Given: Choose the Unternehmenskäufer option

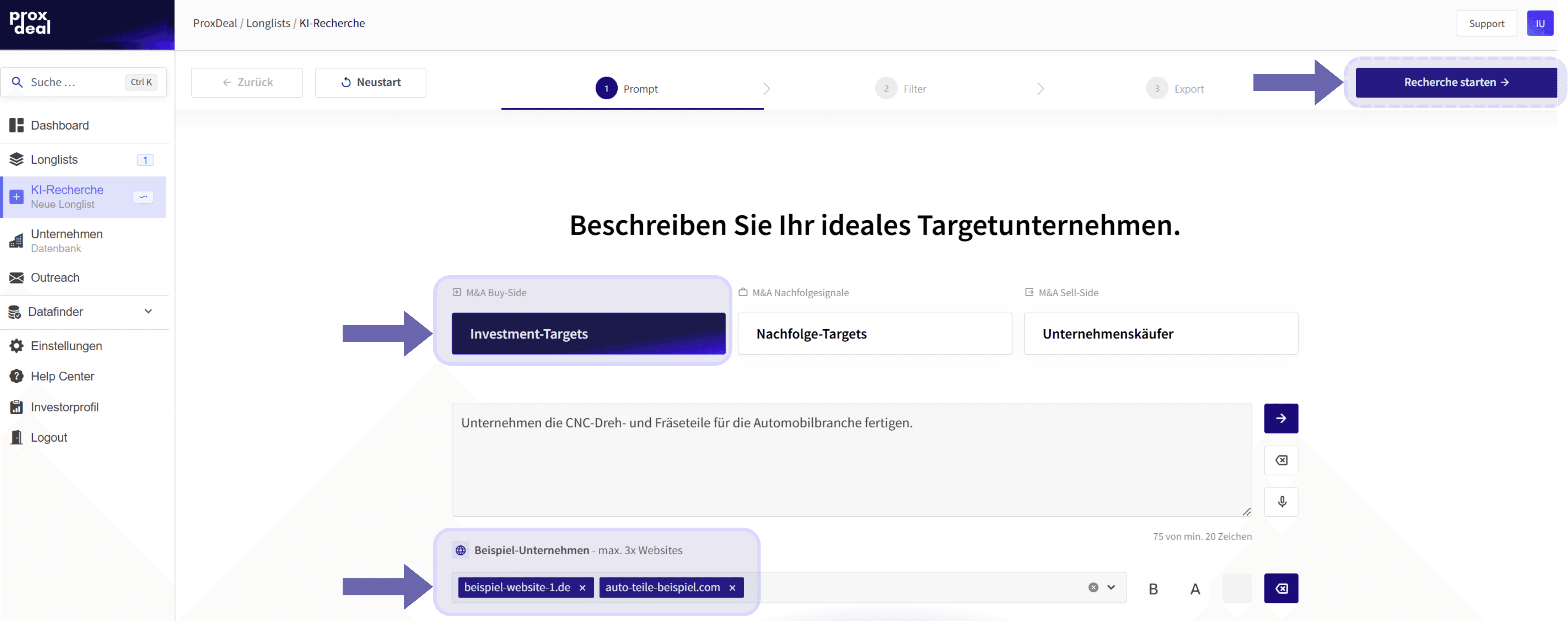Looking at the screenshot, I should click(x=1161, y=334).
